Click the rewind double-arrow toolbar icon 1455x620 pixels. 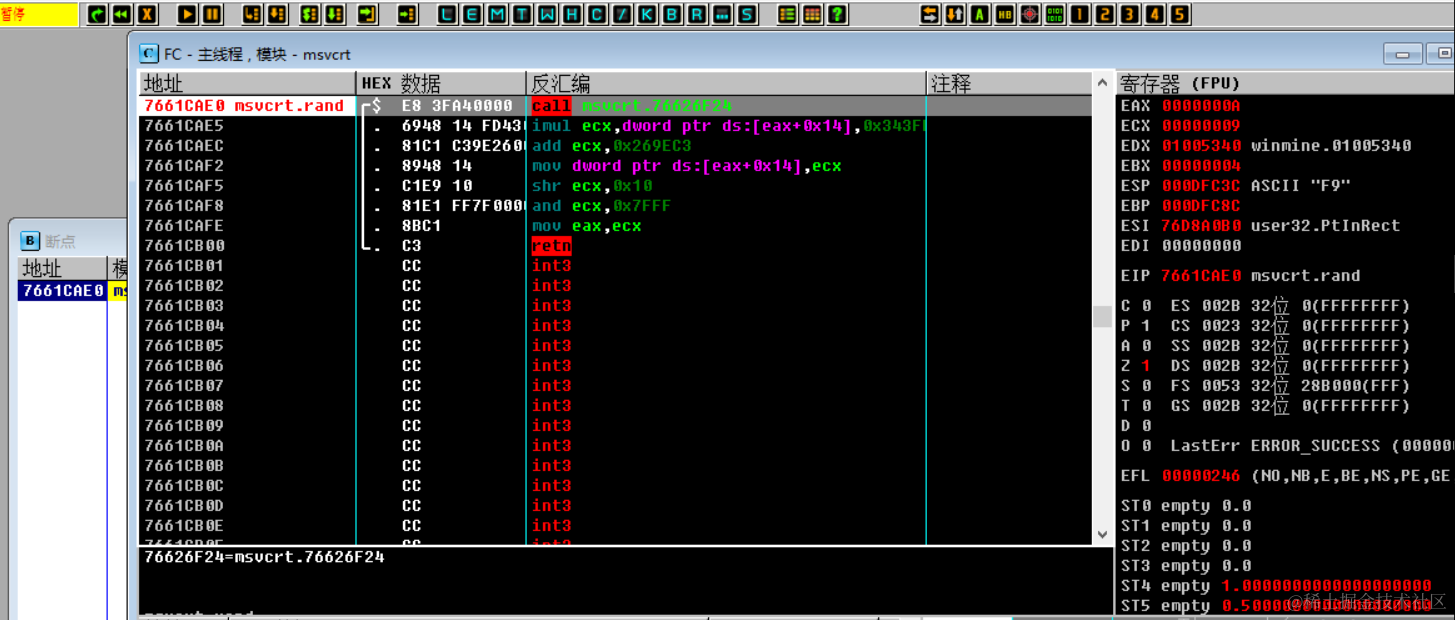[x=122, y=14]
